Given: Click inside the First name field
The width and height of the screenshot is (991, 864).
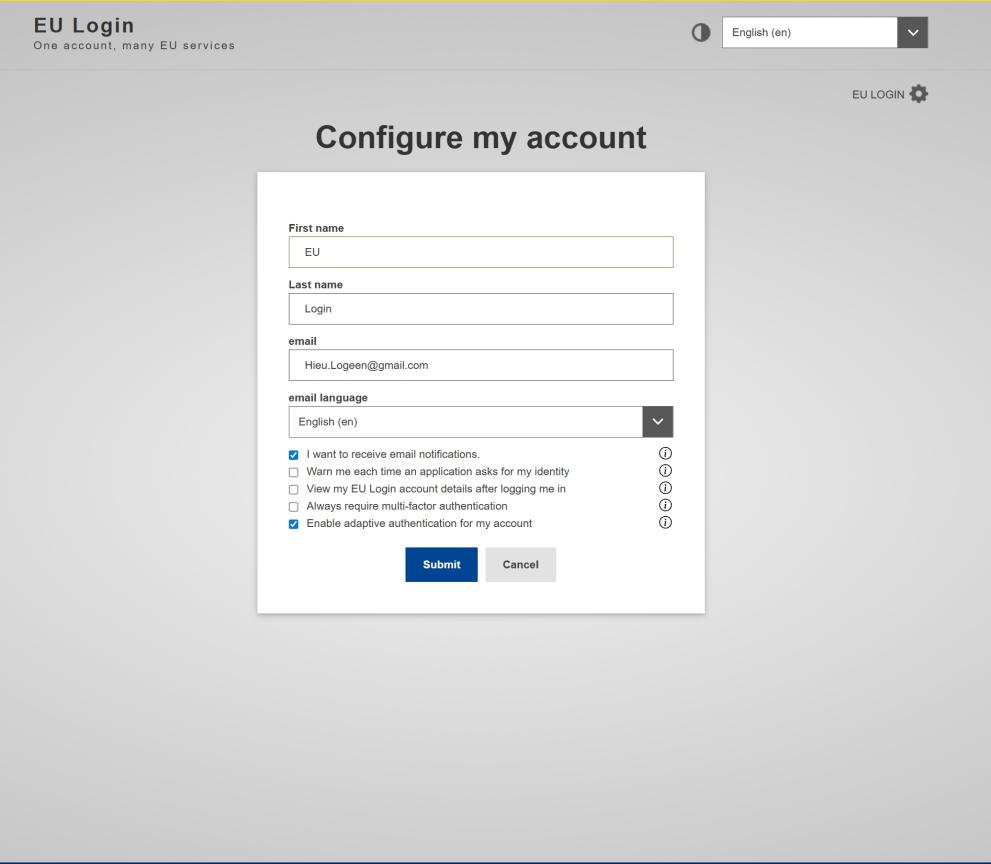Looking at the screenshot, I should click(x=480, y=253).
